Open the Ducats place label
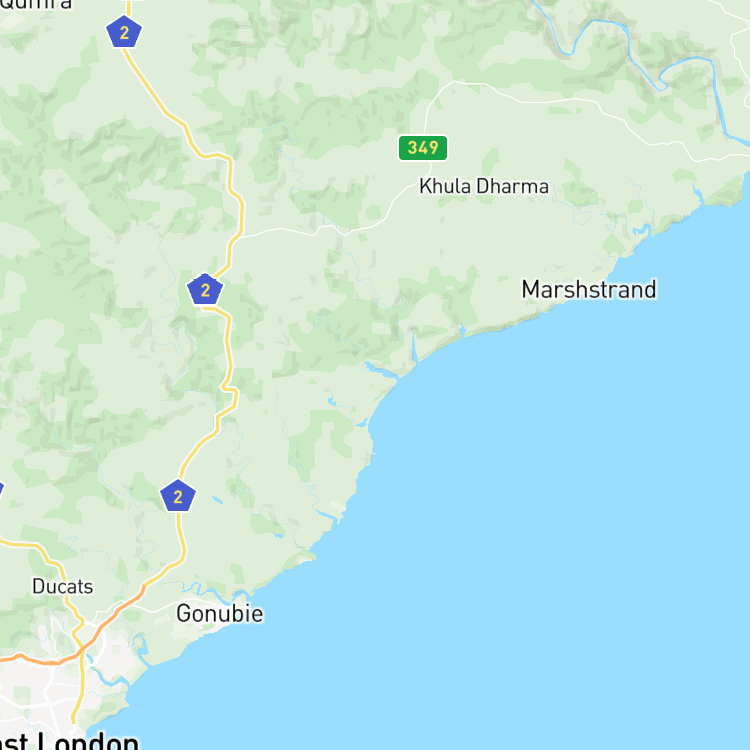 coord(63,586)
